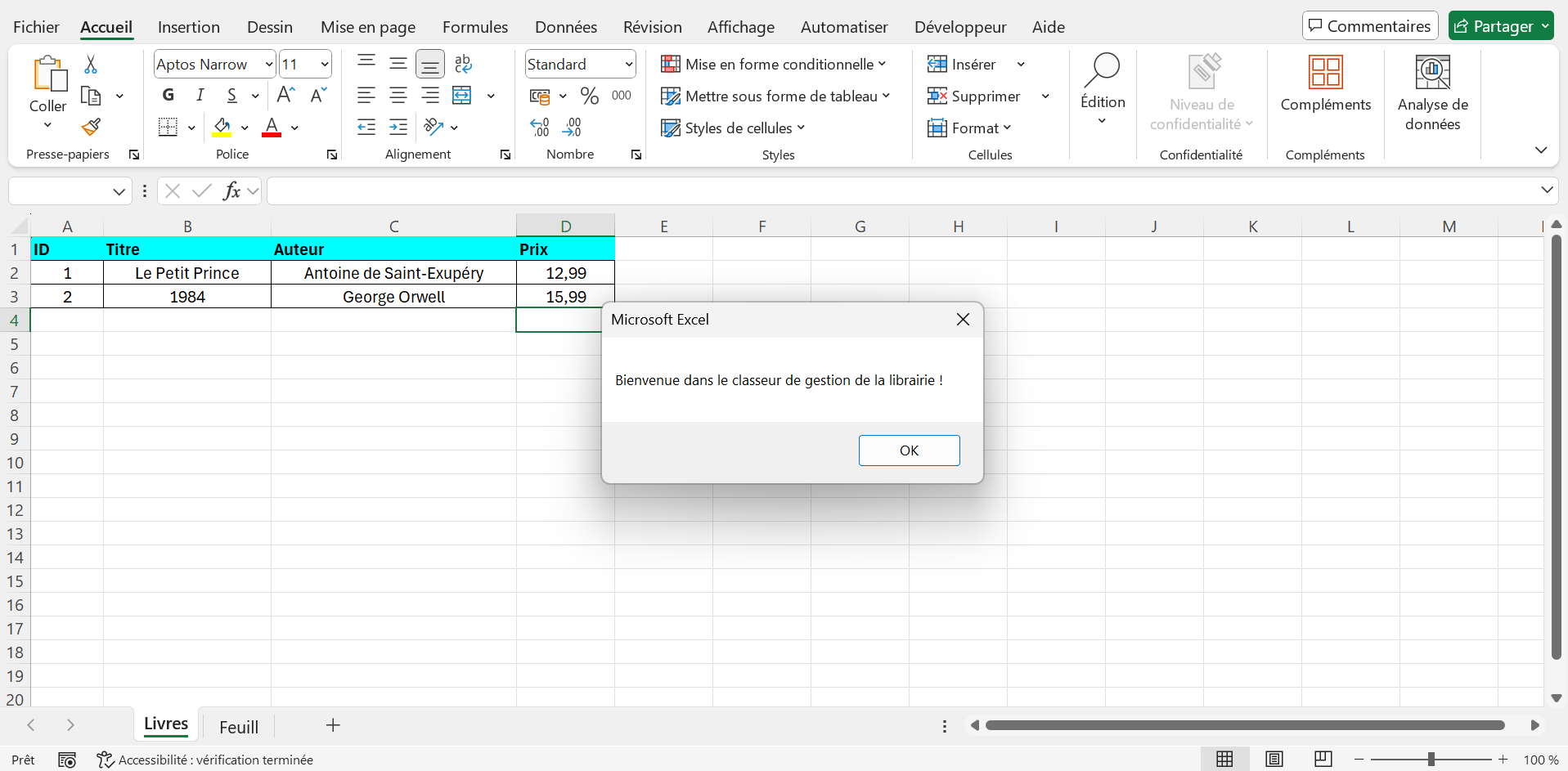Switch to Page Break Preview view
The width and height of the screenshot is (1568, 771).
(x=1323, y=760)
